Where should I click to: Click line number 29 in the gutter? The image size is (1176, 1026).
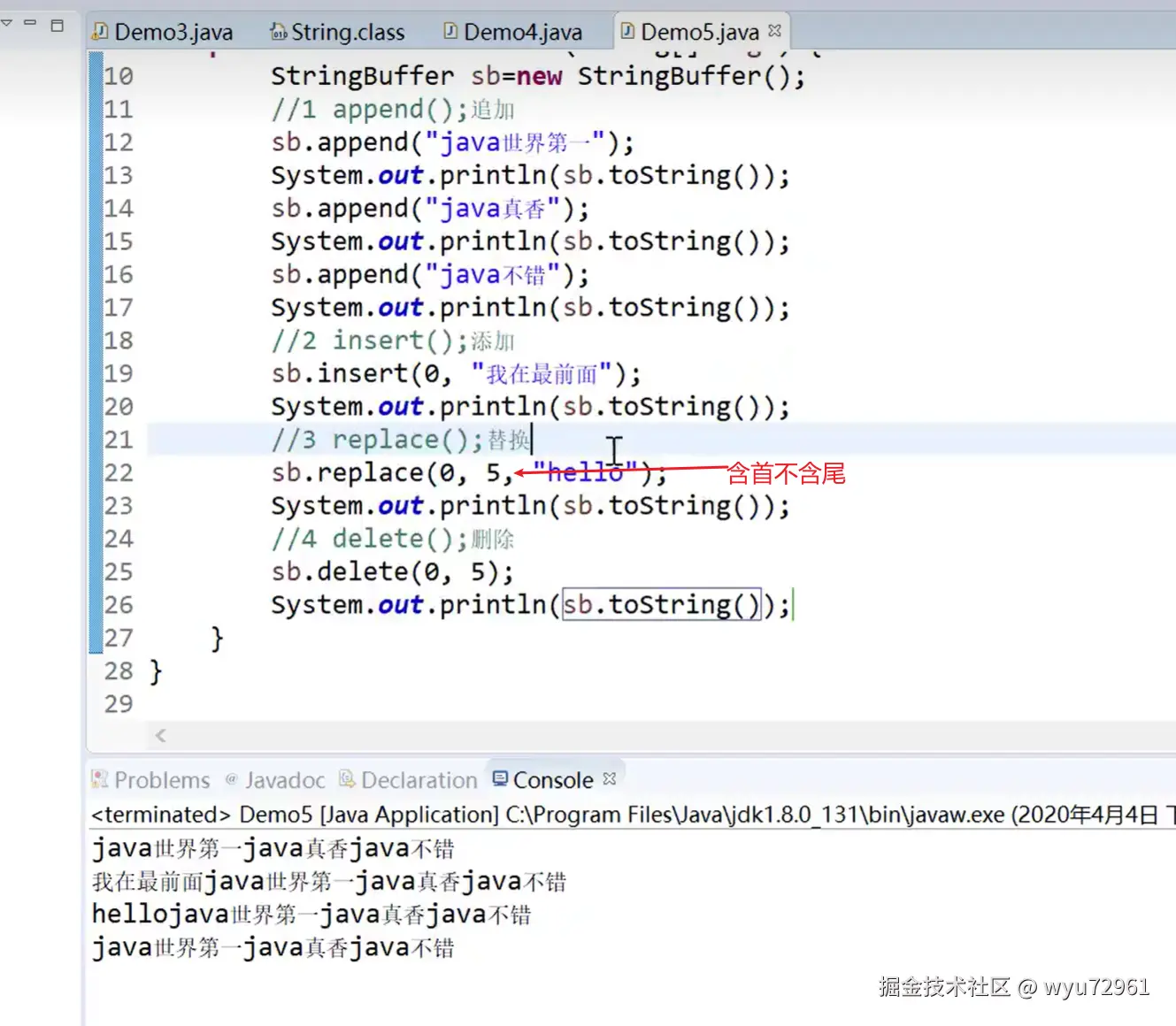tap(119, 704)
